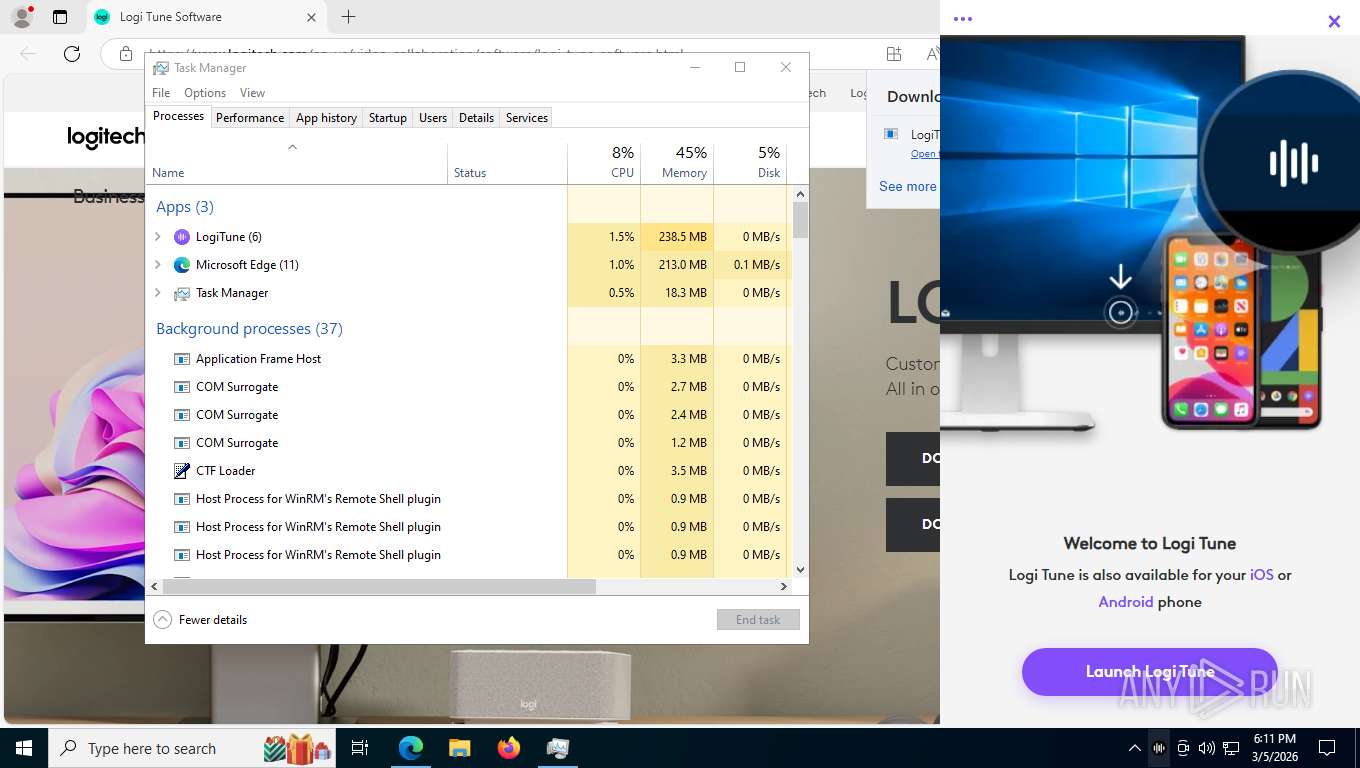The width and height of the screenshot is (1360, 768).
Task: Open Task Manager Options menu
Action: point(205,93)
